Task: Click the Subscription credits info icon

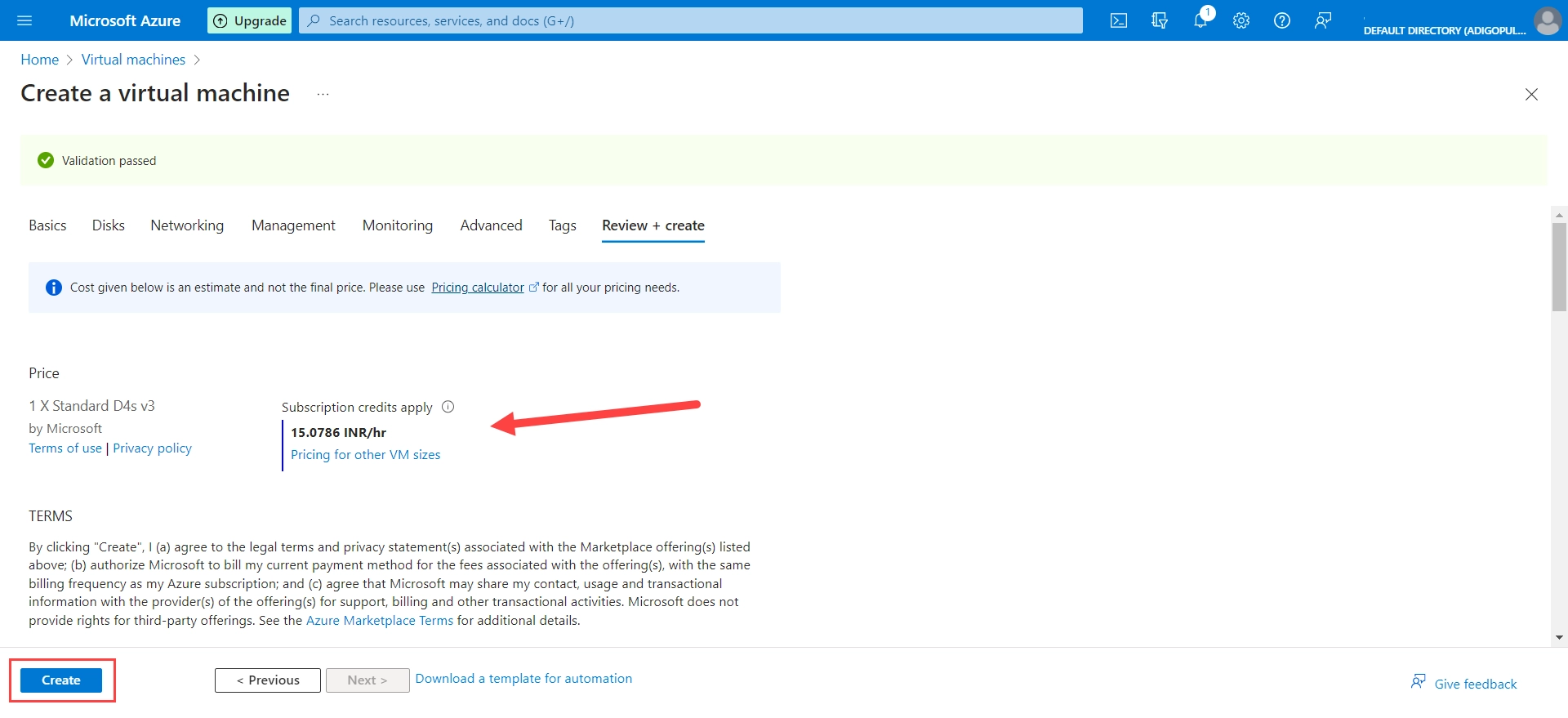Action: point(448,407)
